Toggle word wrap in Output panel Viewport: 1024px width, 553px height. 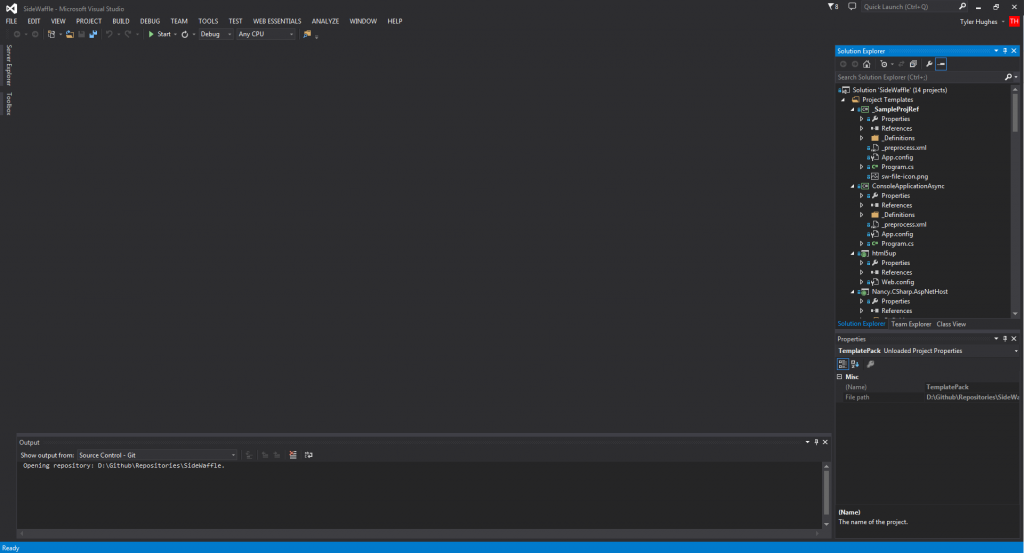[x=309, y=455]
